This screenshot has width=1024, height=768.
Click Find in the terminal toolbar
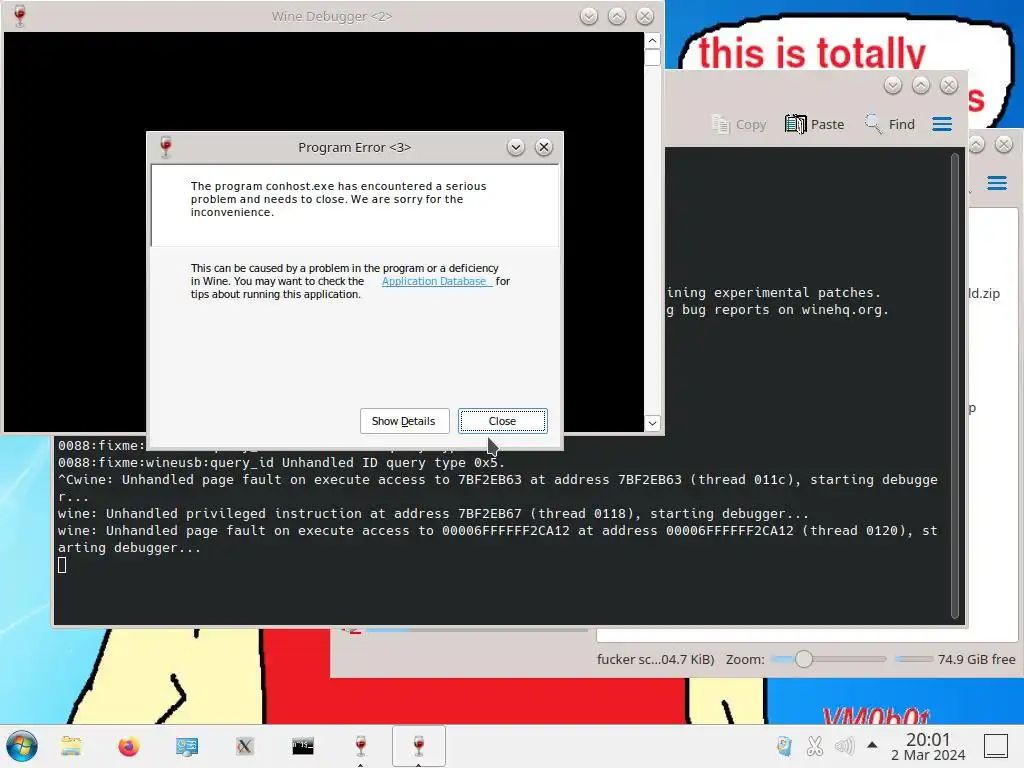[890, 124]
